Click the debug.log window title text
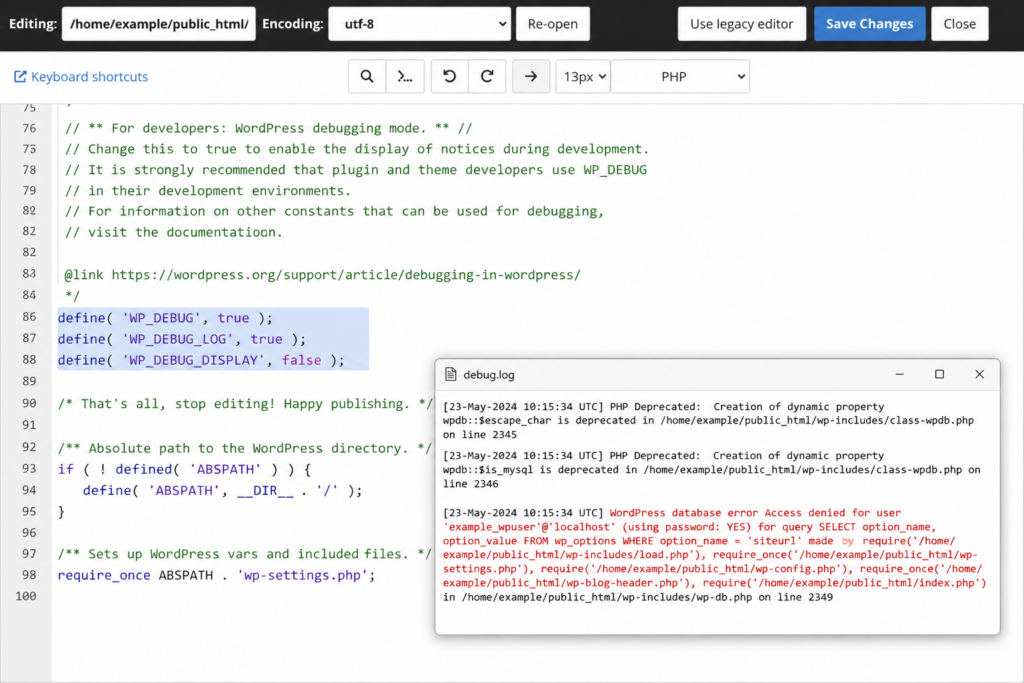This screenshot has width=1024, height=683. pyautogui.click(x=488, y=375)
